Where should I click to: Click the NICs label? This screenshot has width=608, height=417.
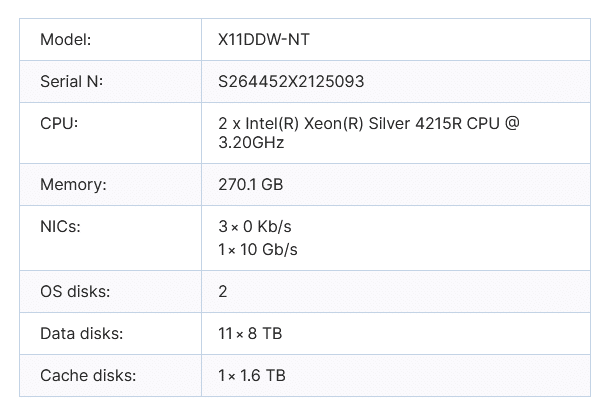coord(60,227)
